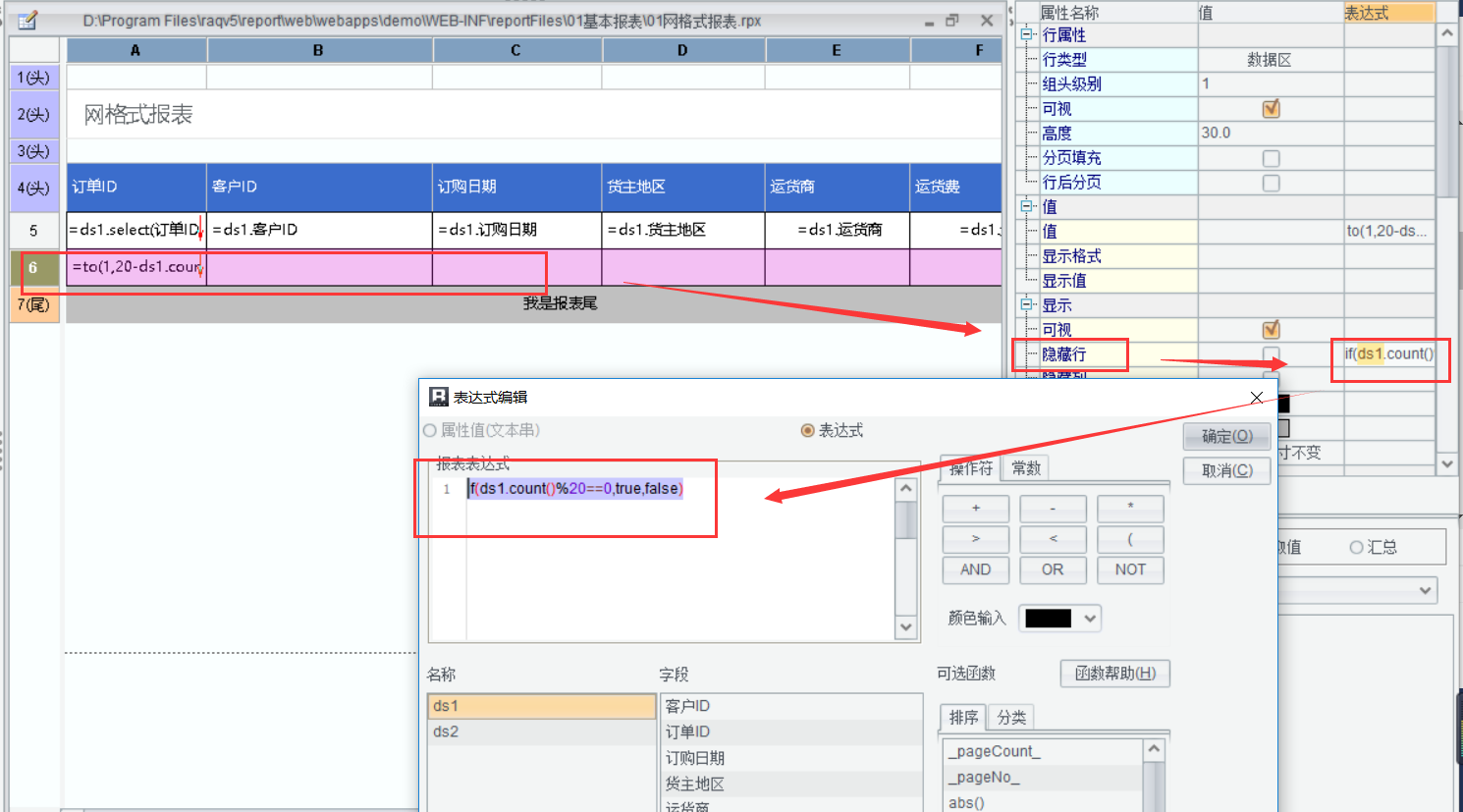Image resolution: width=1463 pixels, height=812 pixels.
Task: Switch to the 分类 function tab
Action: pos(1011,718)
